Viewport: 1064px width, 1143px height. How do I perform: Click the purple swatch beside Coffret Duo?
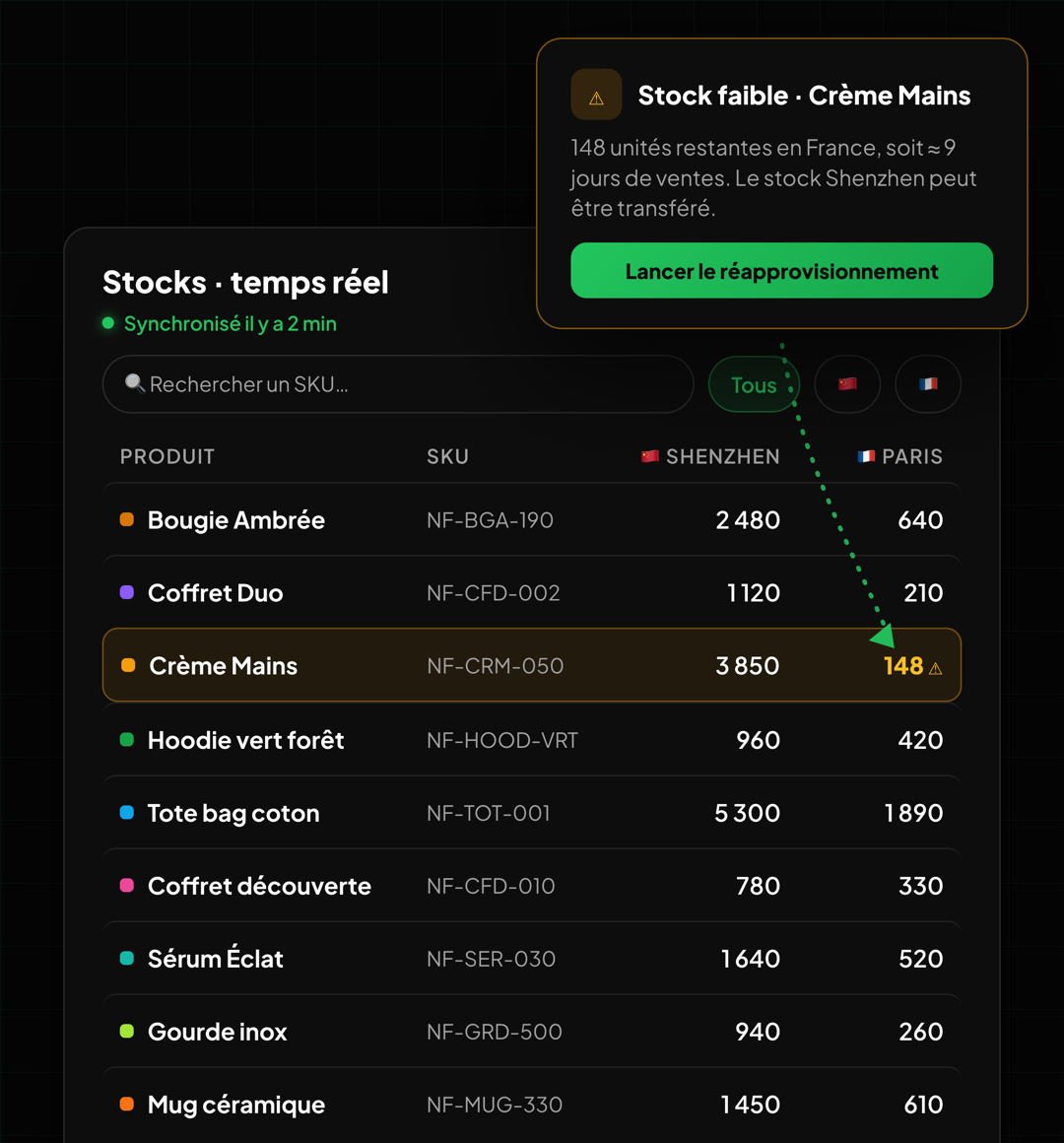coord(127,592)
